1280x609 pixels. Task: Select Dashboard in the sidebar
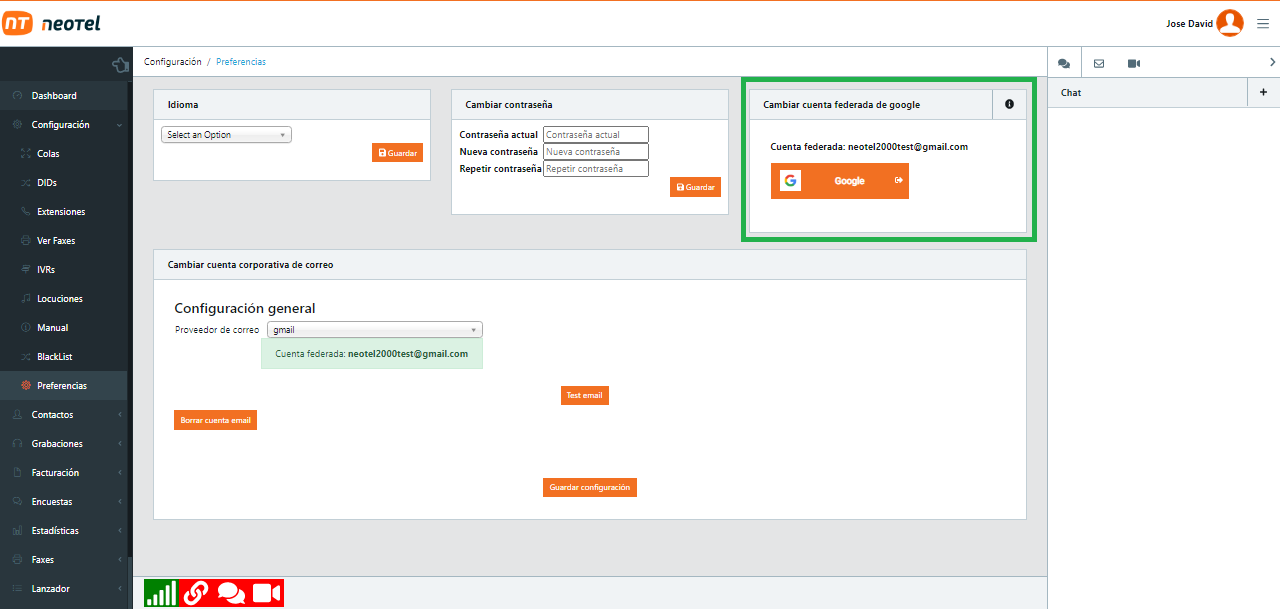pyautogui.click(x=54, y=96)
